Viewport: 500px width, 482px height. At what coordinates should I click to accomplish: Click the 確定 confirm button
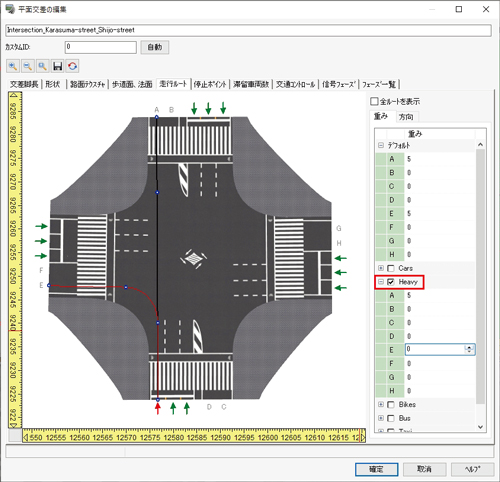[376, 469]
